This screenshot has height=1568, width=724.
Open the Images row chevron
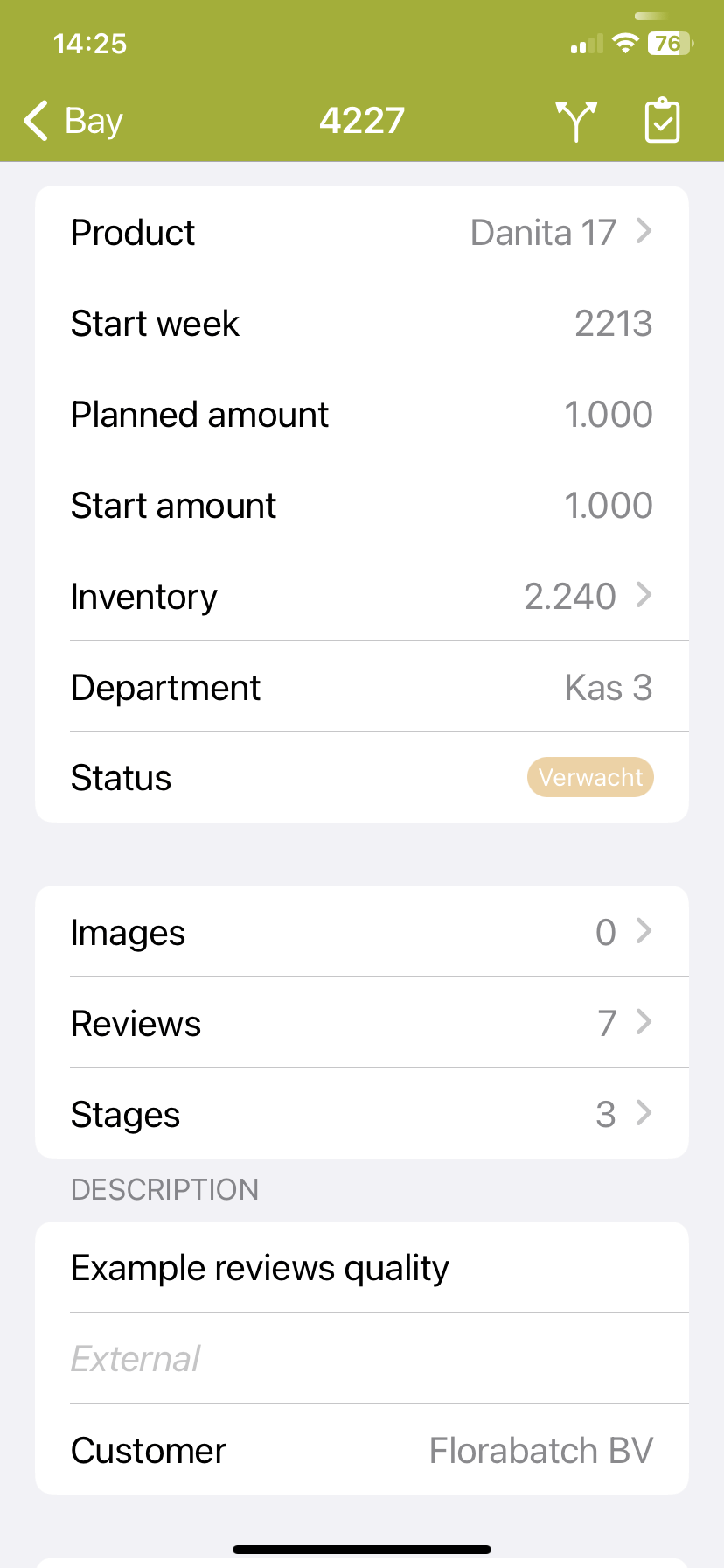coord(644,932)
